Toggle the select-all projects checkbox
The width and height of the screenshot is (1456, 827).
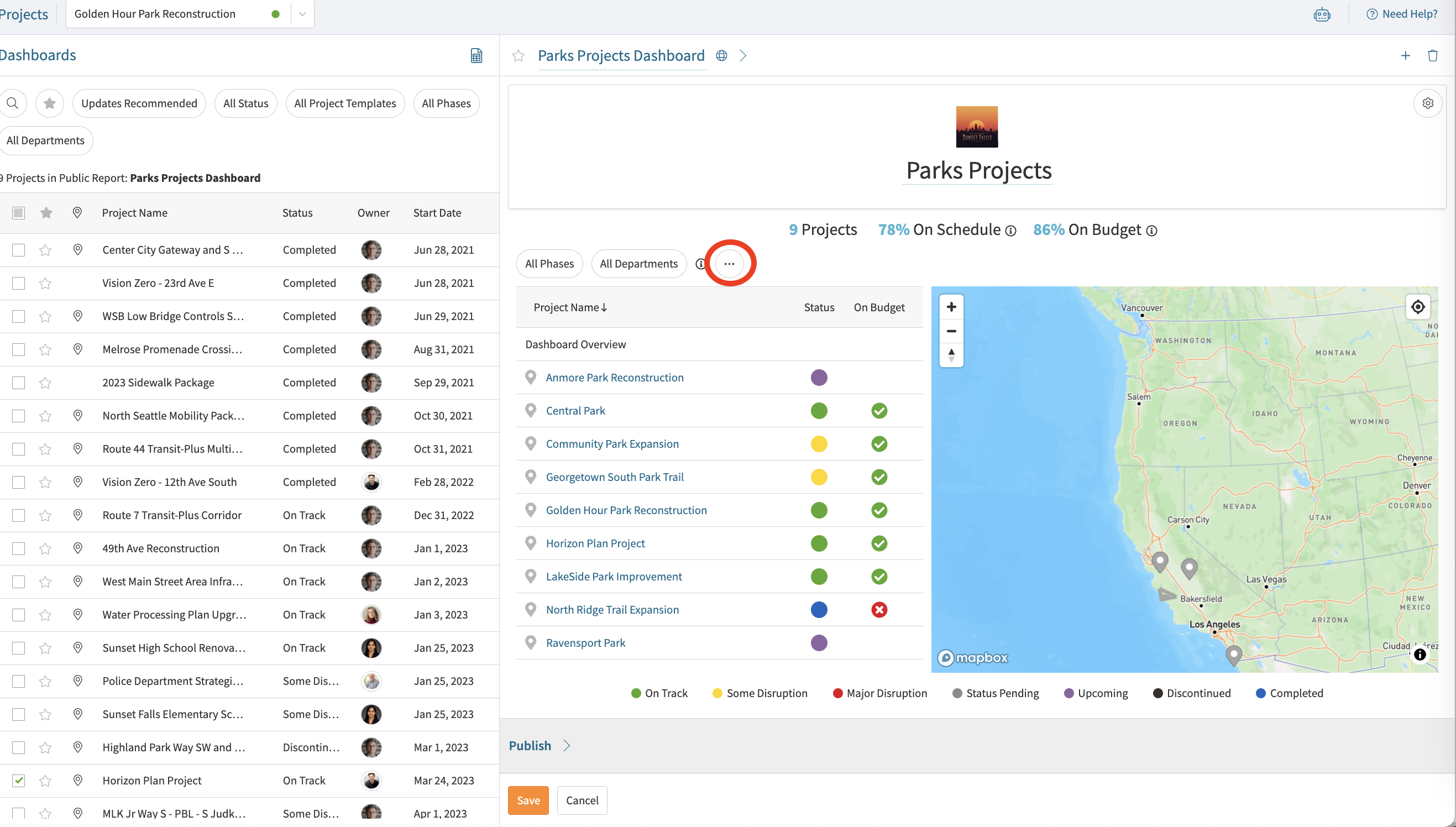18,212
